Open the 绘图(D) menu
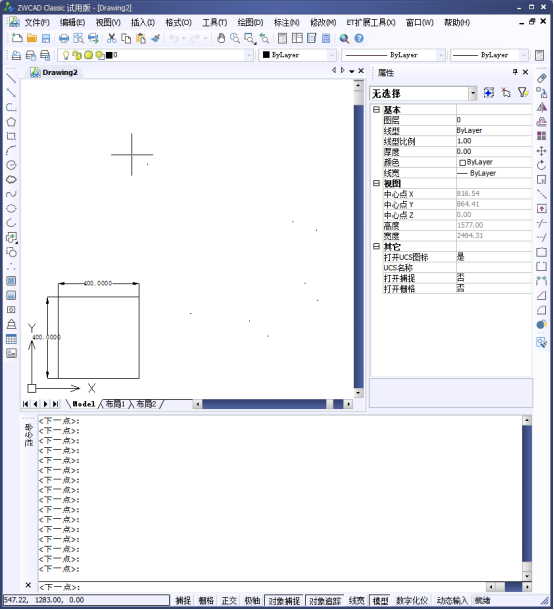This screenshot has width=554, height=610. coord(250,23)
